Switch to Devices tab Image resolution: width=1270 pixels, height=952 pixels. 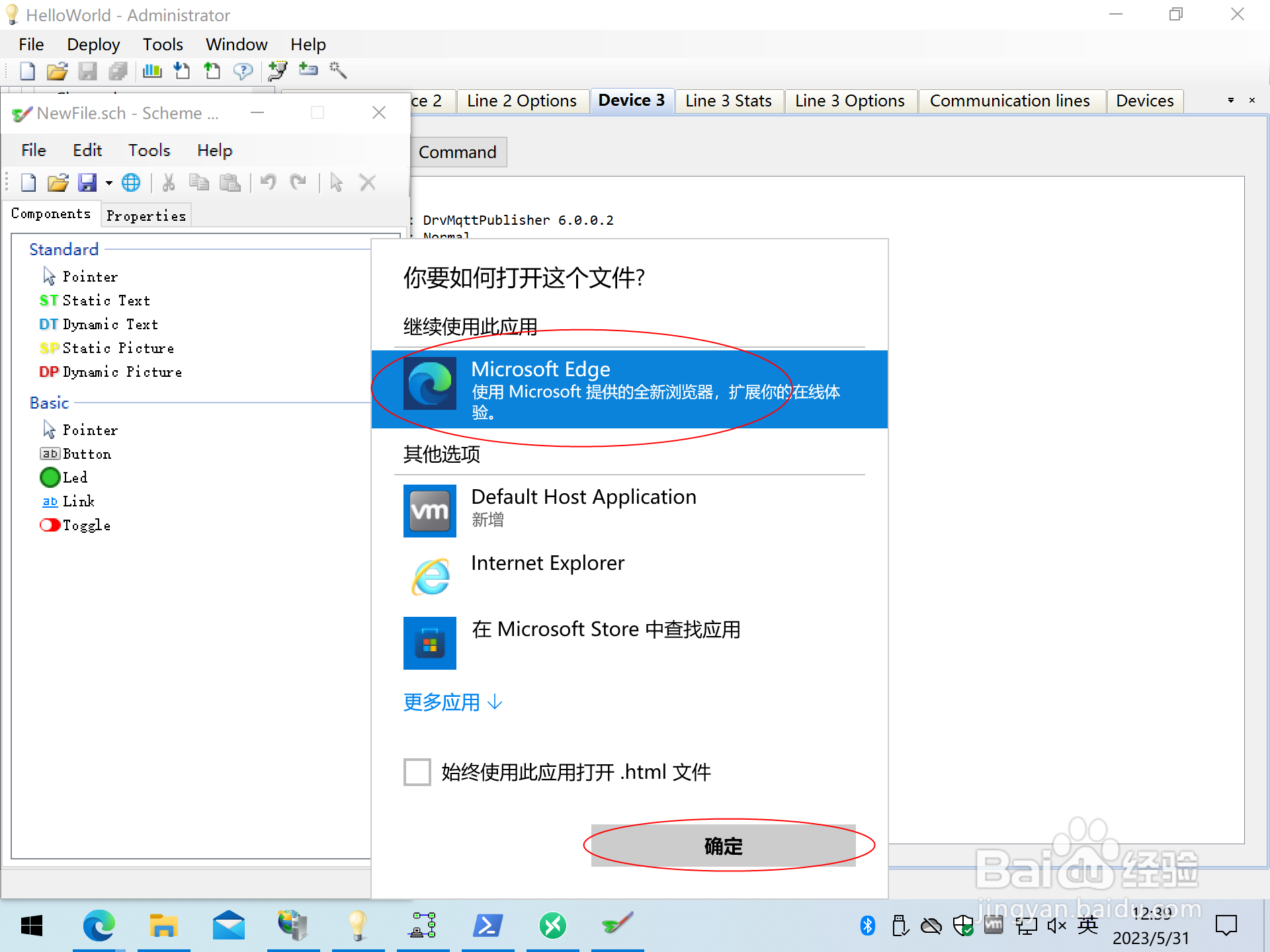click(x=1145, y=100)
